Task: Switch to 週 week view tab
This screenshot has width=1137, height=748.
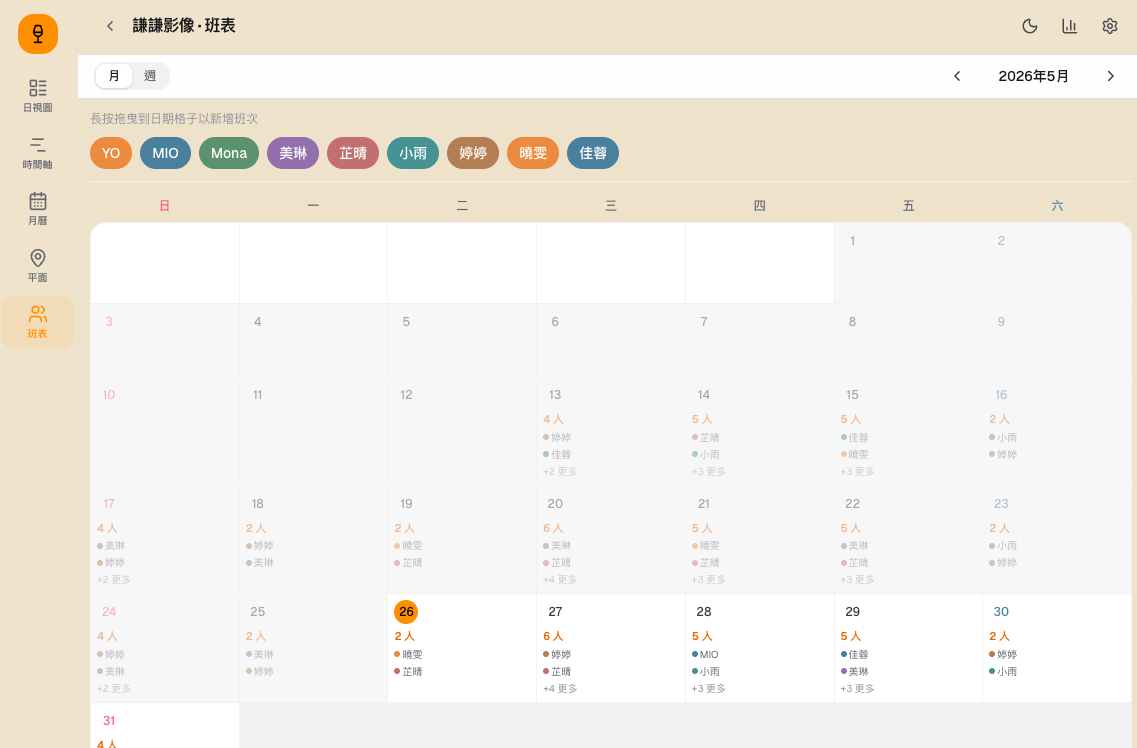Action: click(x=150, y=76)
